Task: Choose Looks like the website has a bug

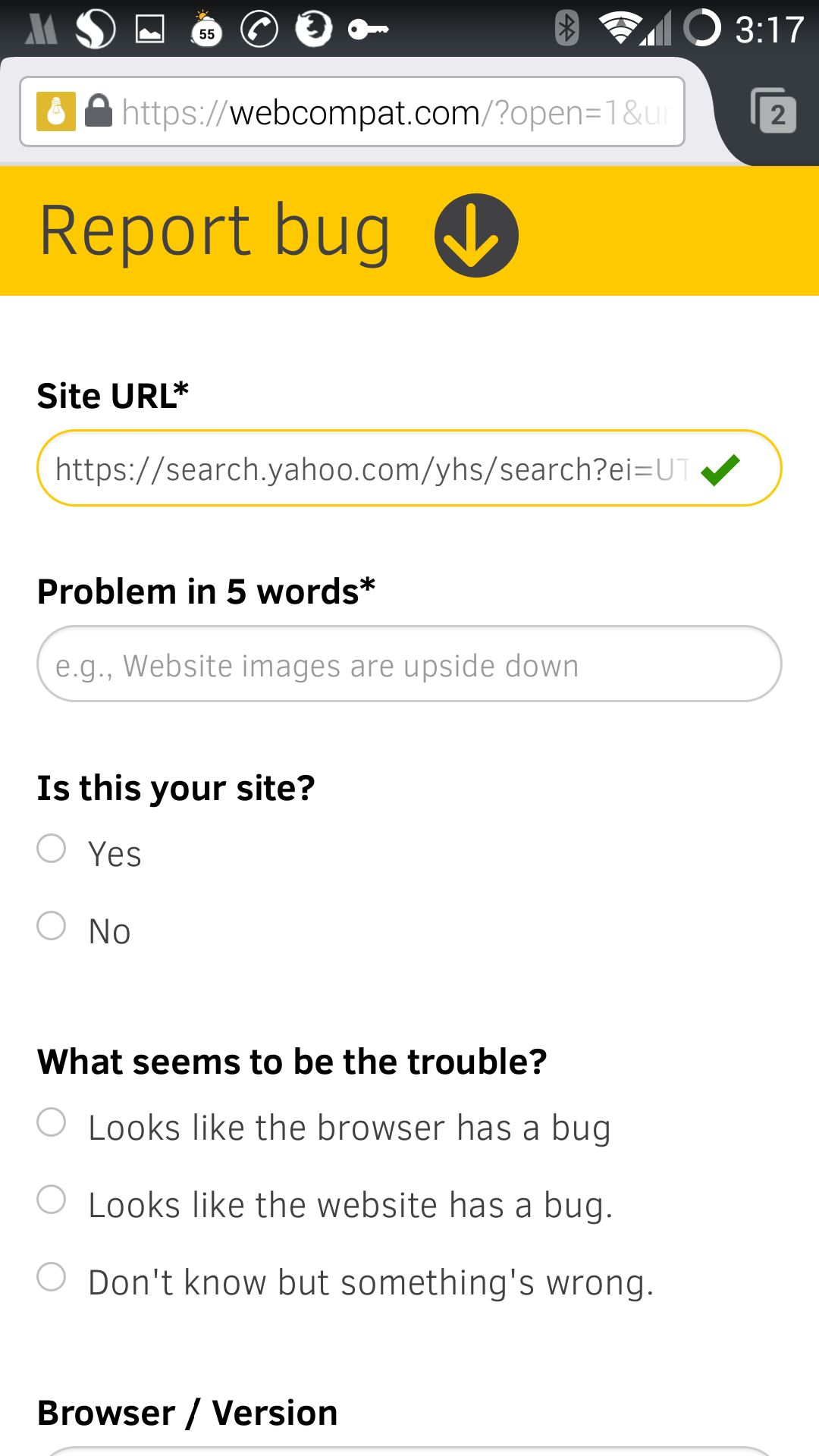Action: coord(52,1200)
